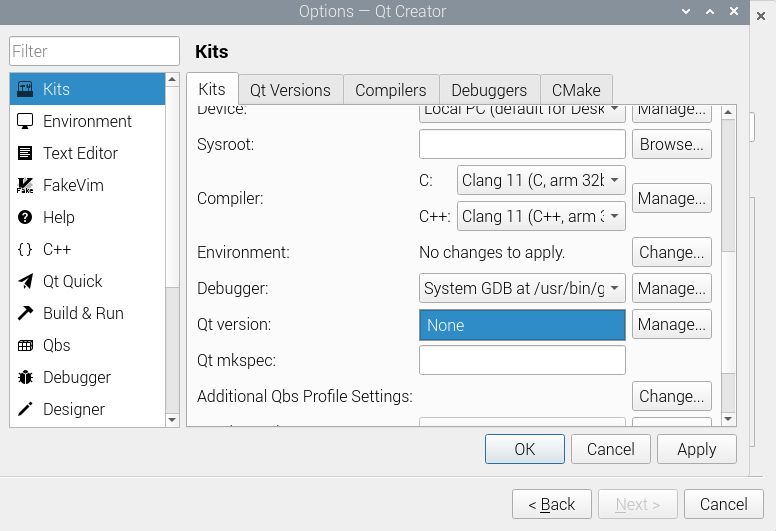Select the Kits tab

[x=212, y=89]
